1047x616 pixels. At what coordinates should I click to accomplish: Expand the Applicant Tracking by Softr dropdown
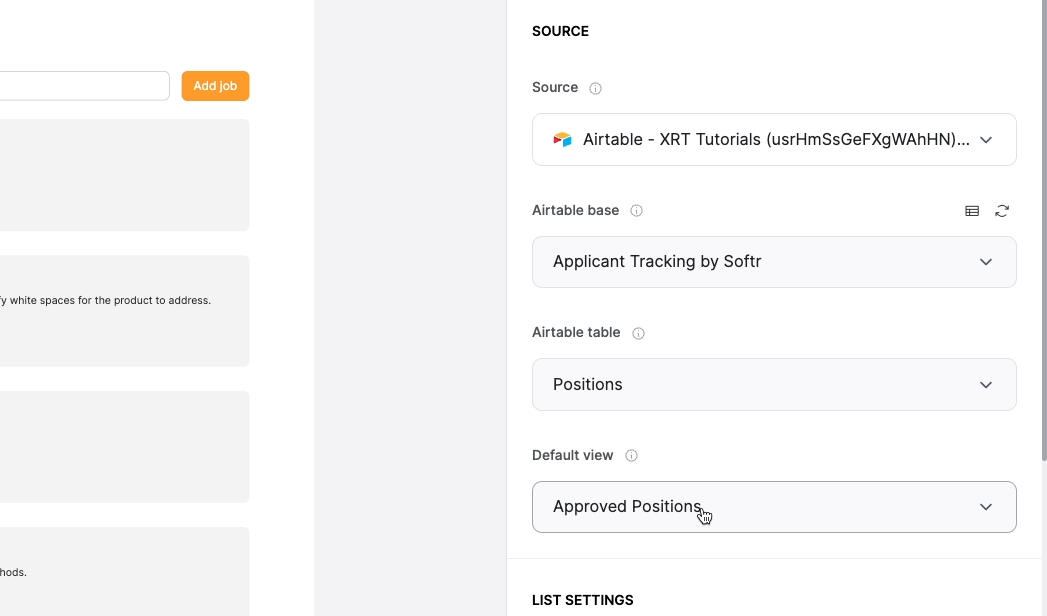[x=774, y=262]
